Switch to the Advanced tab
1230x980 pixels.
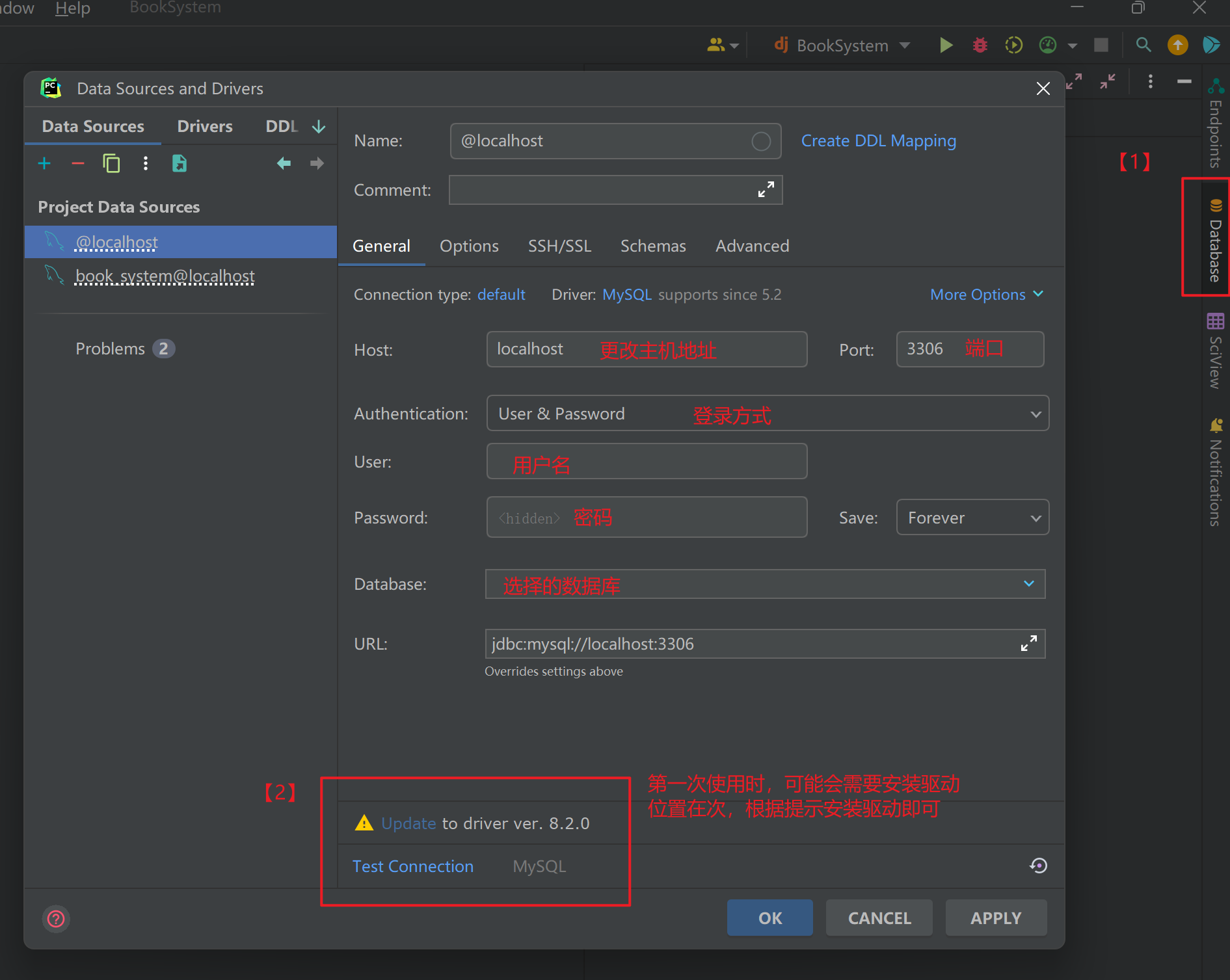coord(753,246)
